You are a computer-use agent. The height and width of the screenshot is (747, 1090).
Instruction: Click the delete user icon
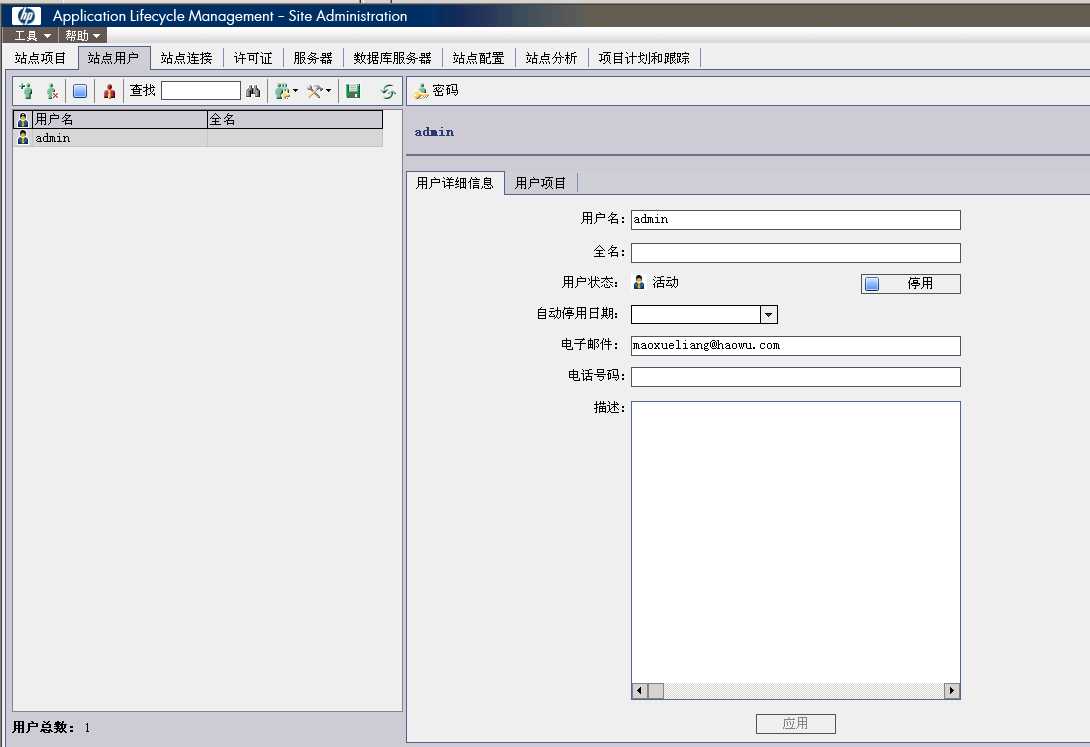point(52,91)
